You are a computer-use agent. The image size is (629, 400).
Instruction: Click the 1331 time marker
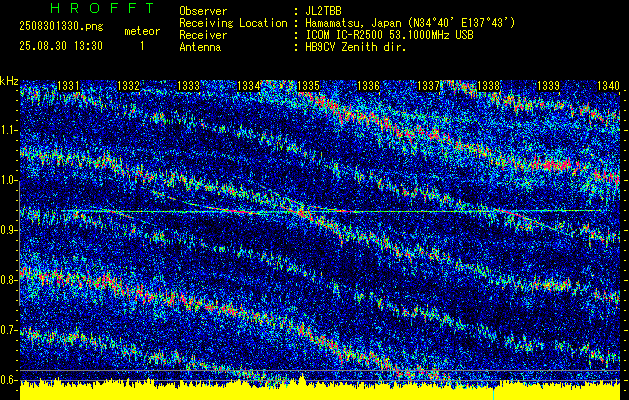pos(68,85)
